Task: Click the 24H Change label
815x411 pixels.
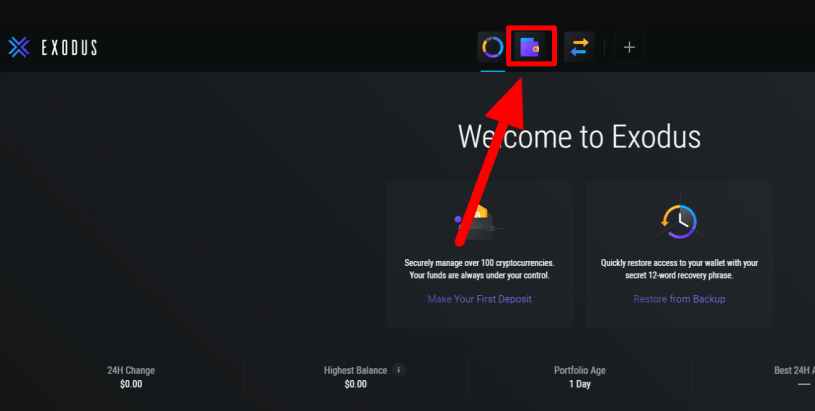Action: pyautogui.click(x=131, y=370)
